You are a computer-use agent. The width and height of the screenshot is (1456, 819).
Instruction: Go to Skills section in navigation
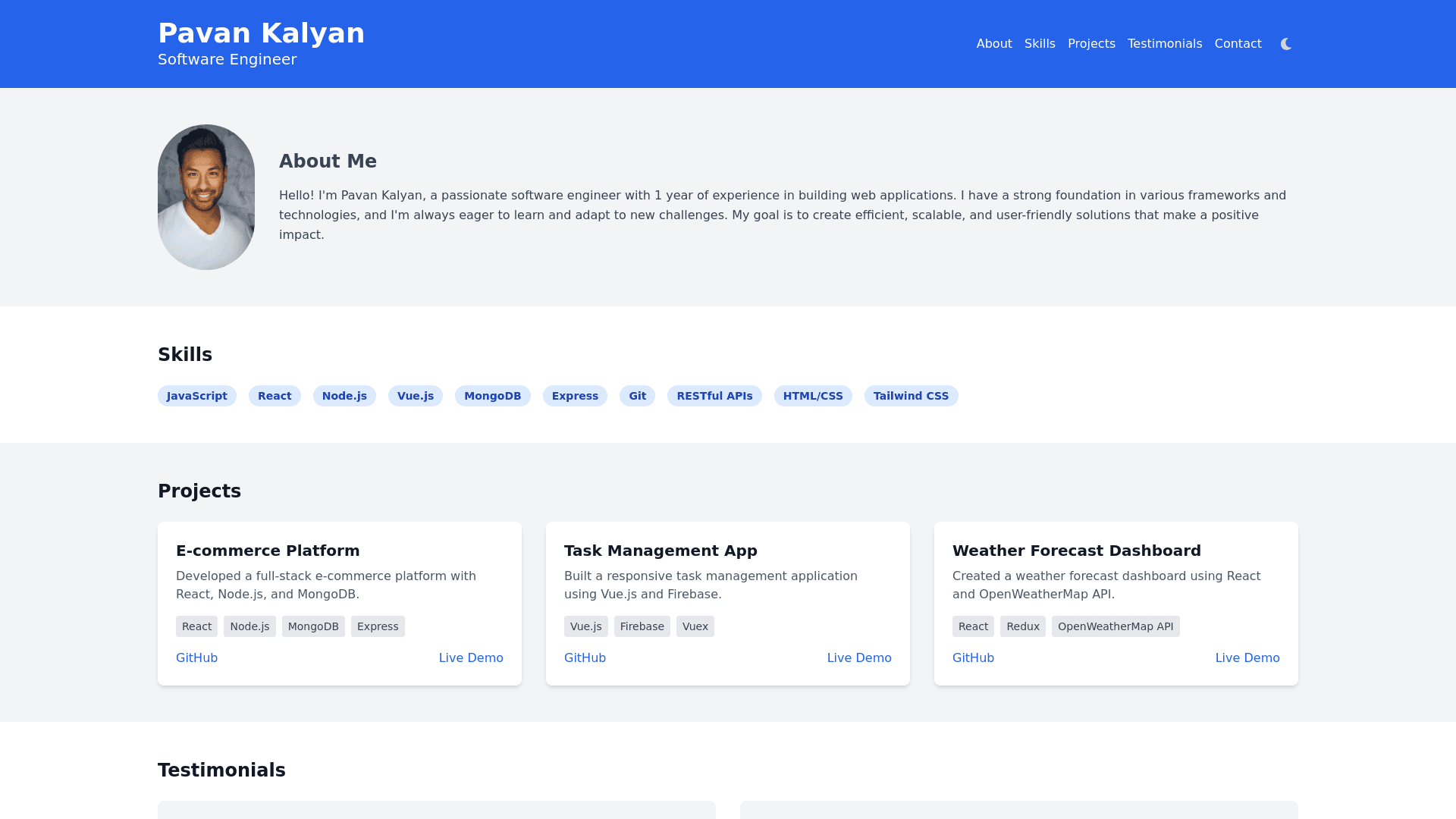point(1039,44)
